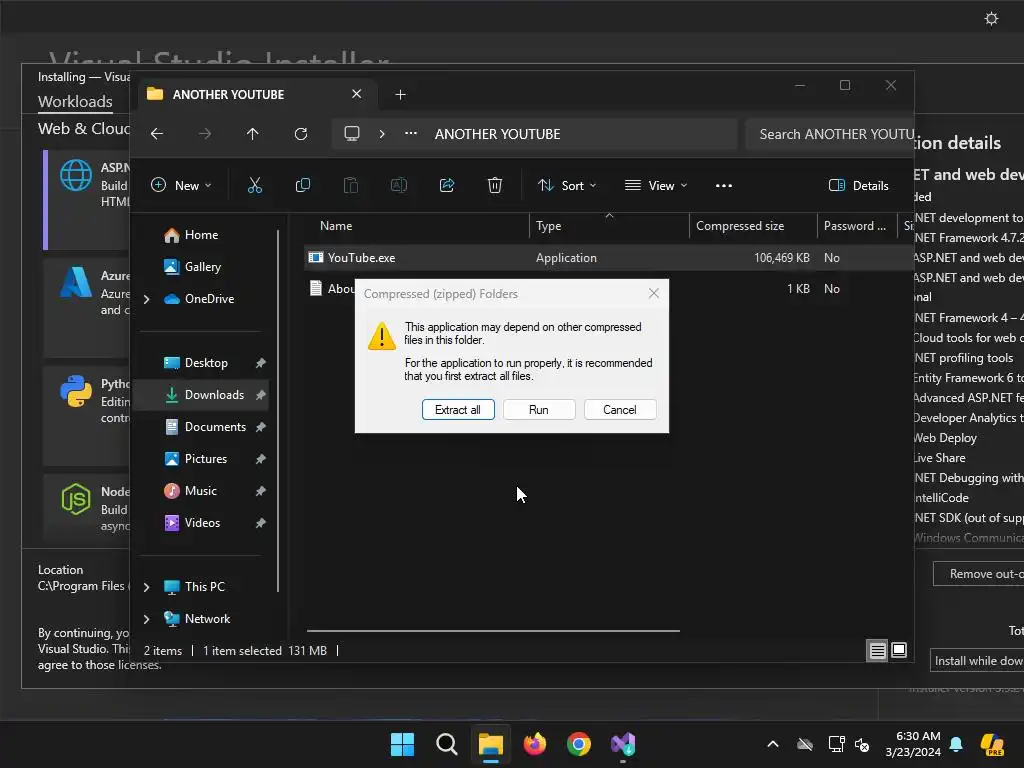1024x768 pixels.
Task: Expand the address bar path chevron
Action: coord(382,134)
